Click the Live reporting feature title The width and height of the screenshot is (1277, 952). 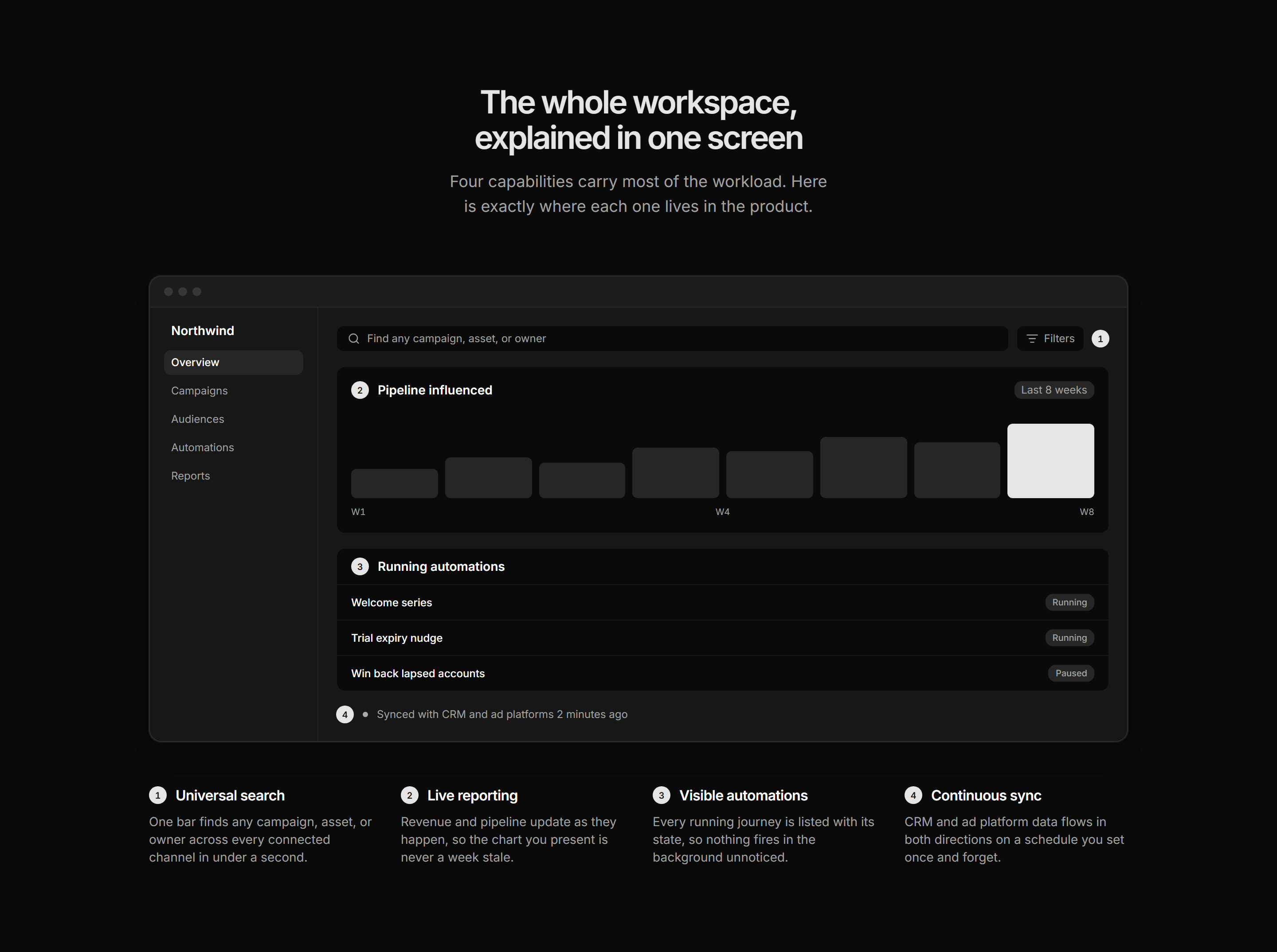(472, 796)
